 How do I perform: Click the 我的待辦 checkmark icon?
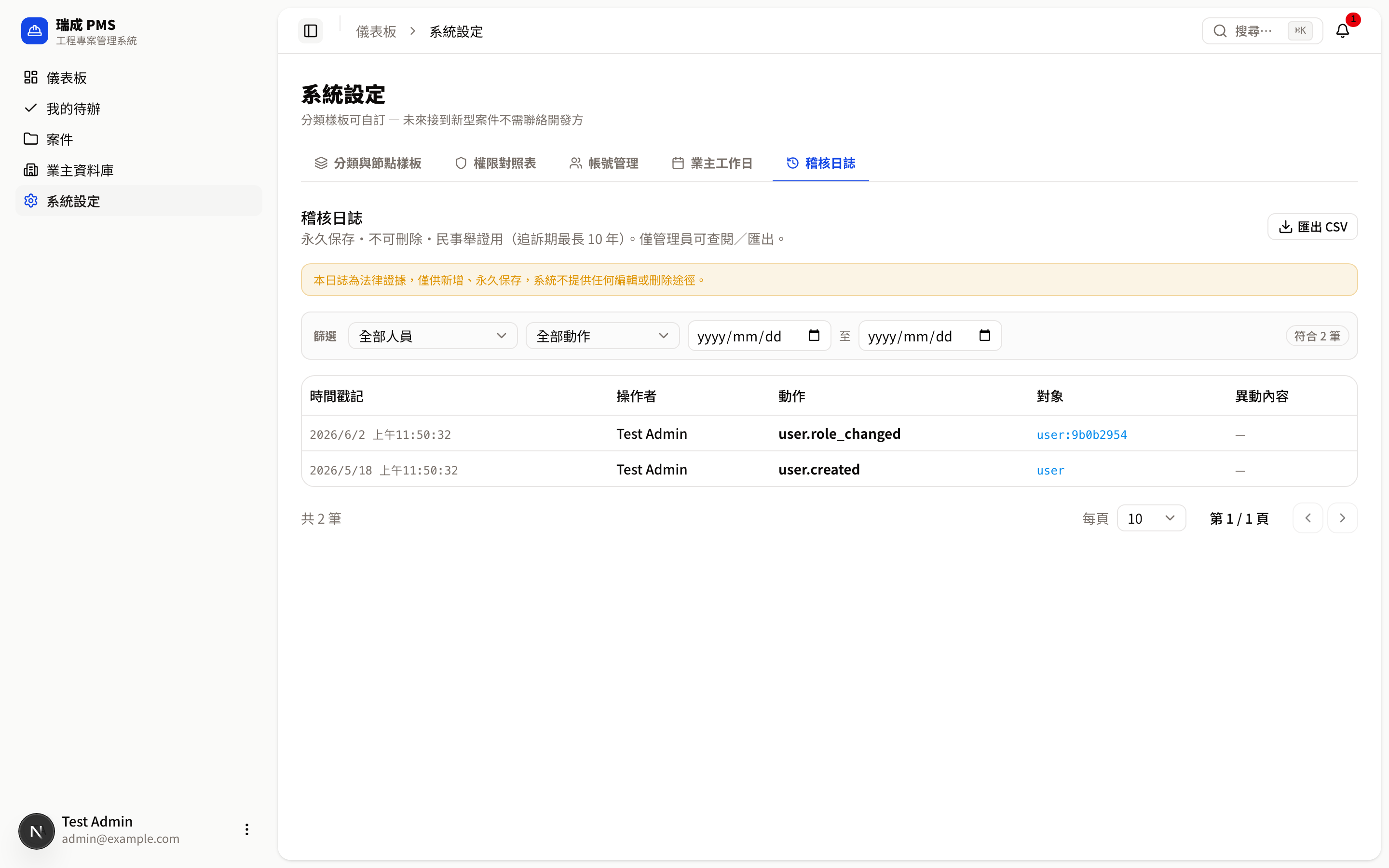pyautogui.click(x=31, y=108)
